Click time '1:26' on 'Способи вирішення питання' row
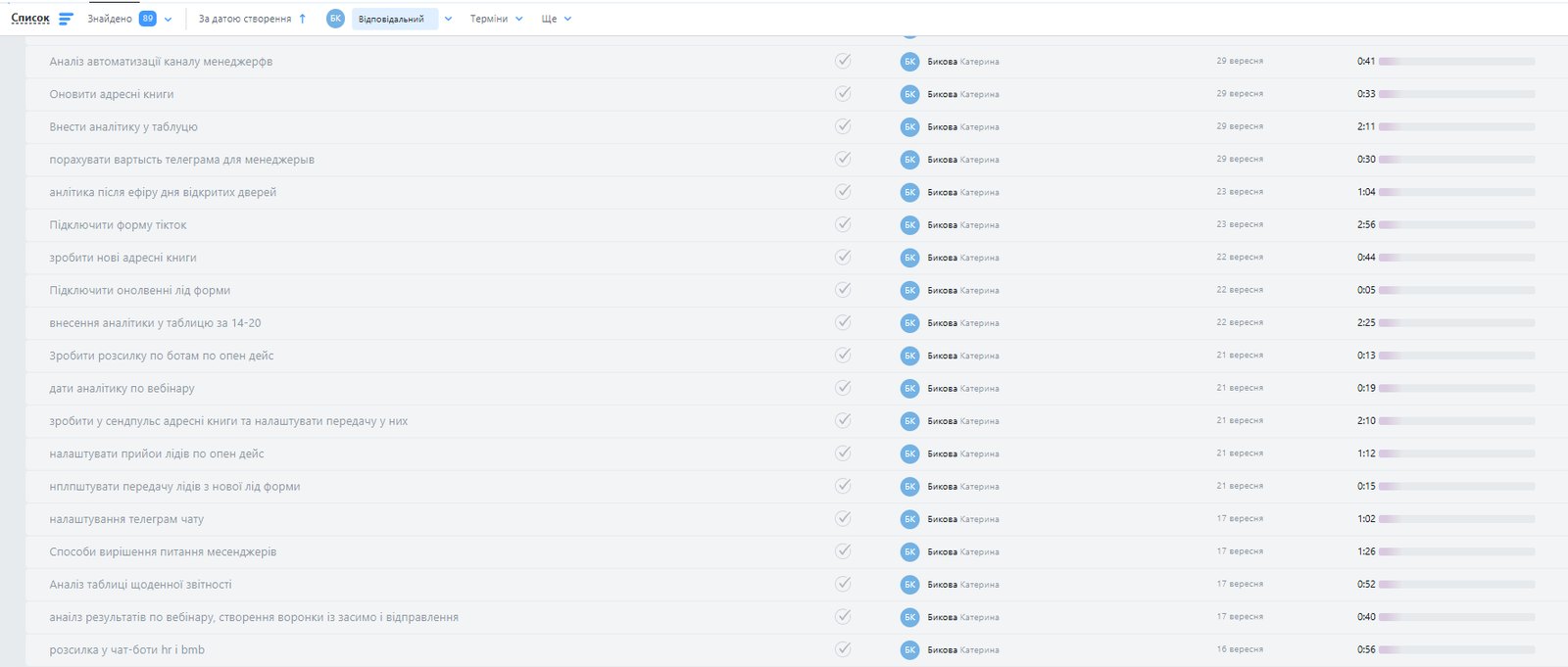This screenshot has height=667, width=1568. click(x=1366, y=552)
